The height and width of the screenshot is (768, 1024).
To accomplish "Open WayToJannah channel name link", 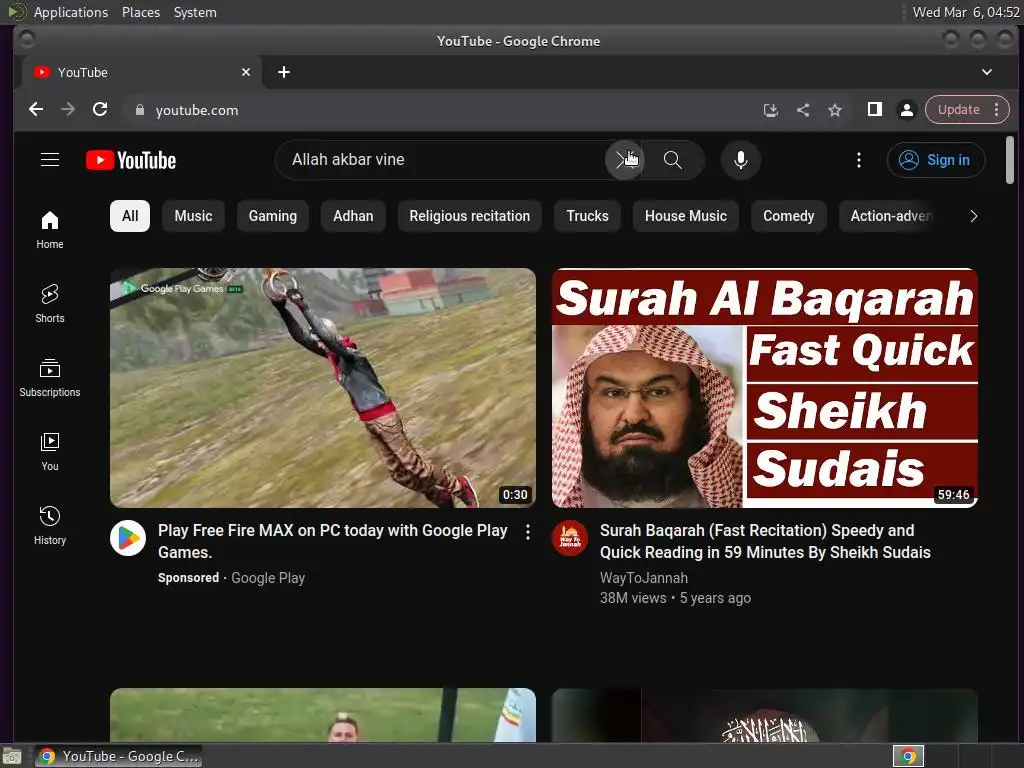I will (643, 578).
